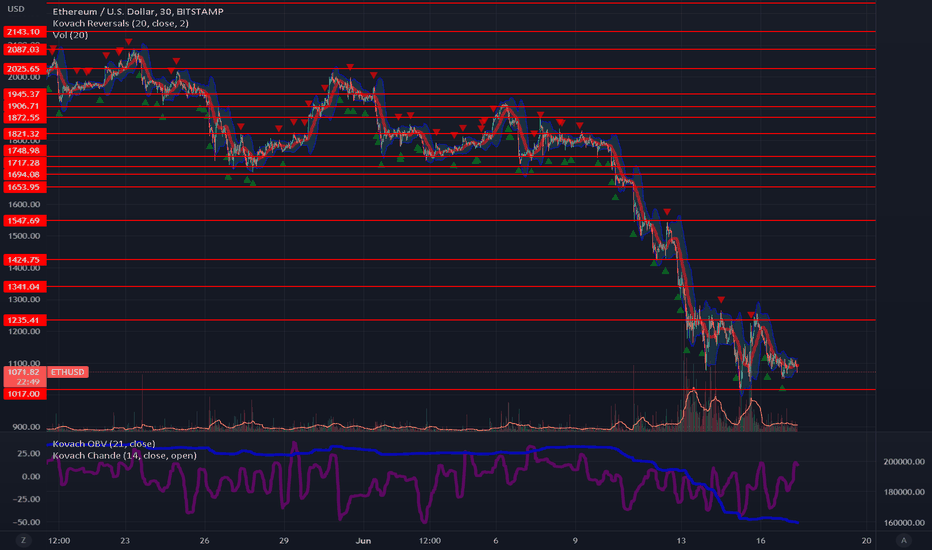Click the 1694.08 horizontal line price label

coord(24,175)
